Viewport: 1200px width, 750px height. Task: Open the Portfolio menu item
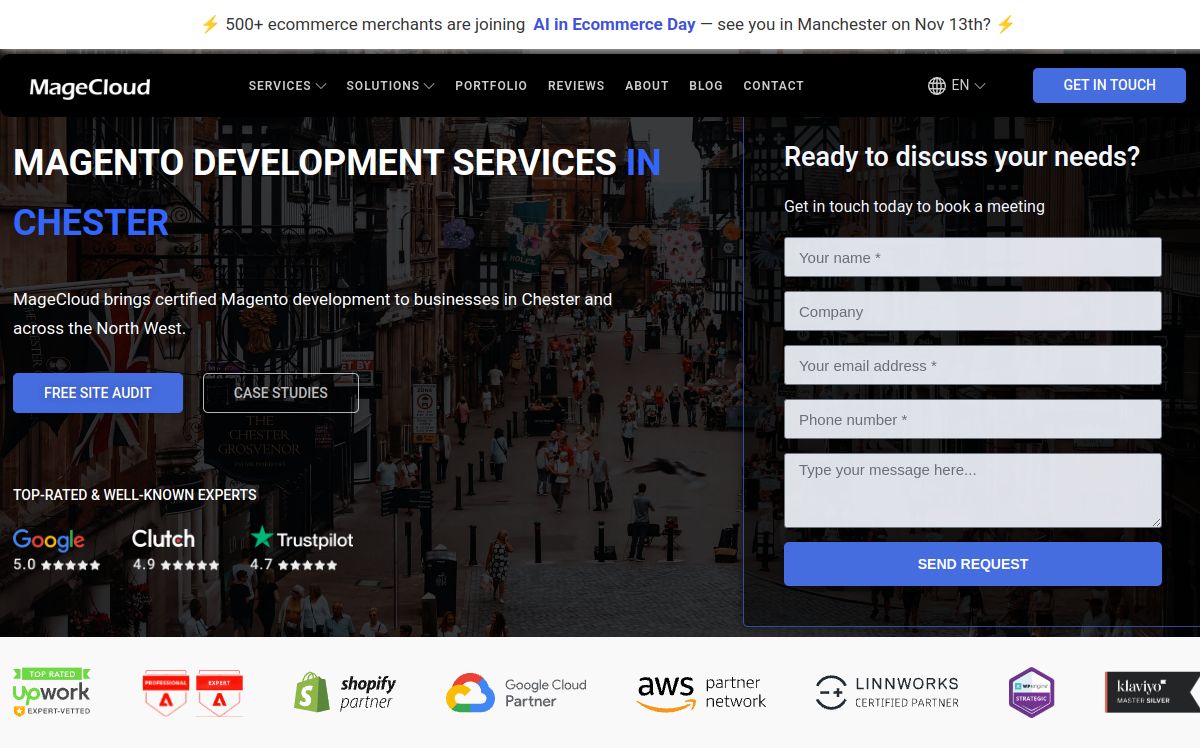coord(491,86)
